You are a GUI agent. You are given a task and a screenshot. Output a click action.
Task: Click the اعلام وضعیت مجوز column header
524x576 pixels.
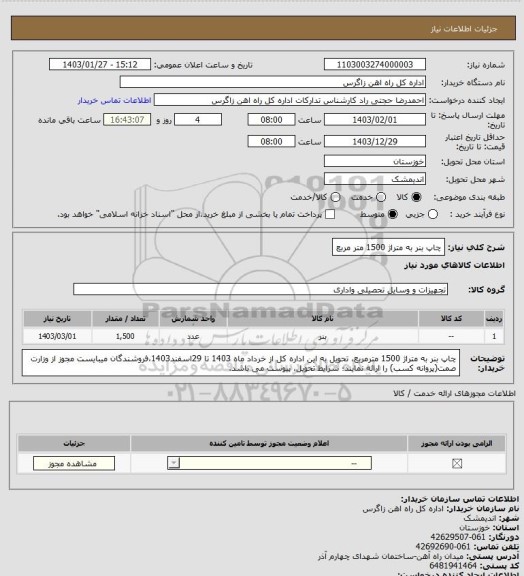[269, 443]
